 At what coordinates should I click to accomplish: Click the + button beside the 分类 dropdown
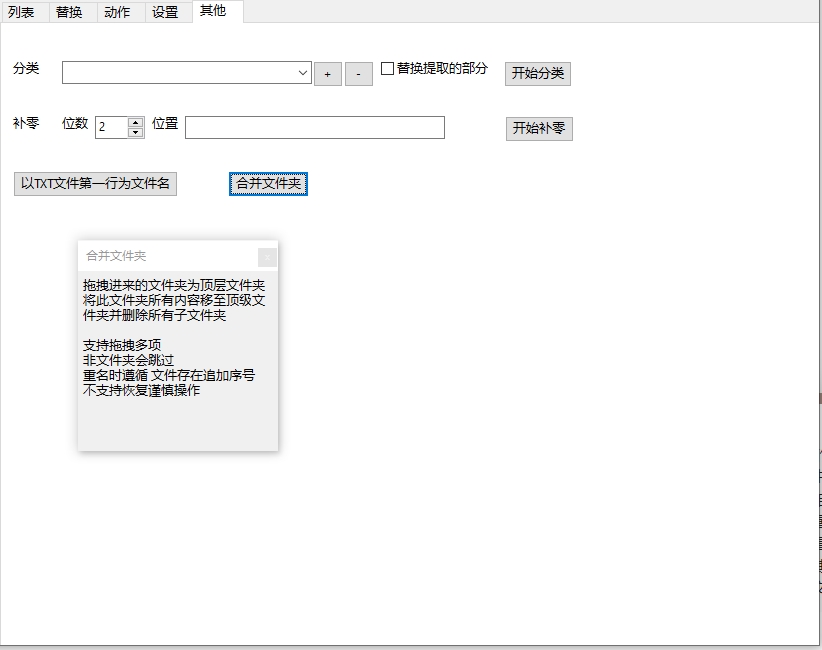point(327,74)
